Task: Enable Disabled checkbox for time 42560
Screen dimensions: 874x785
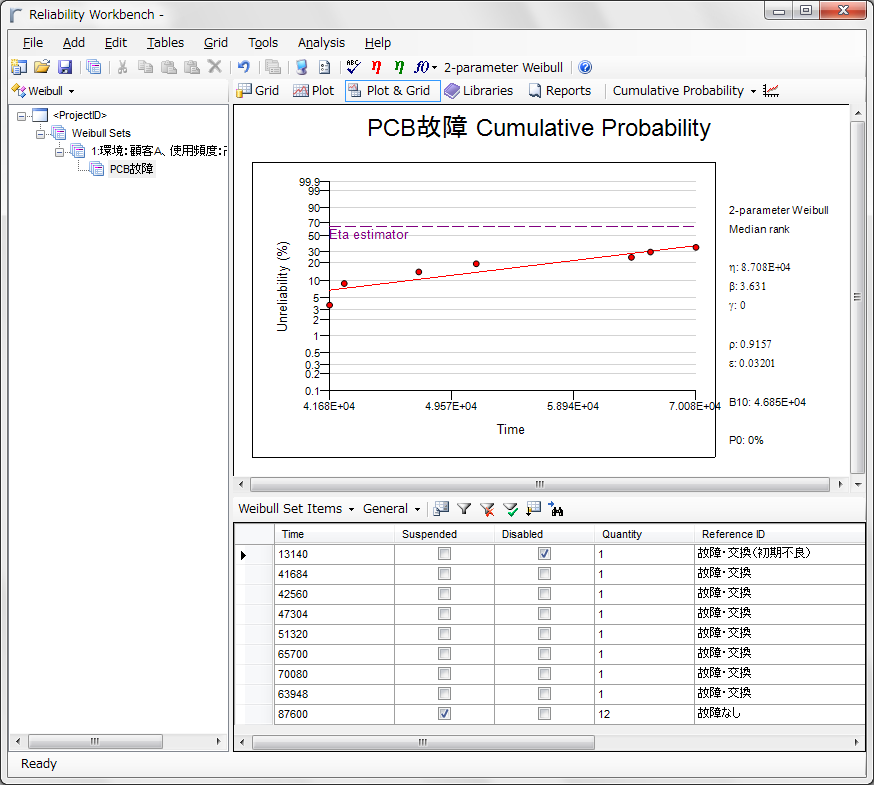Action: [545, 594]
